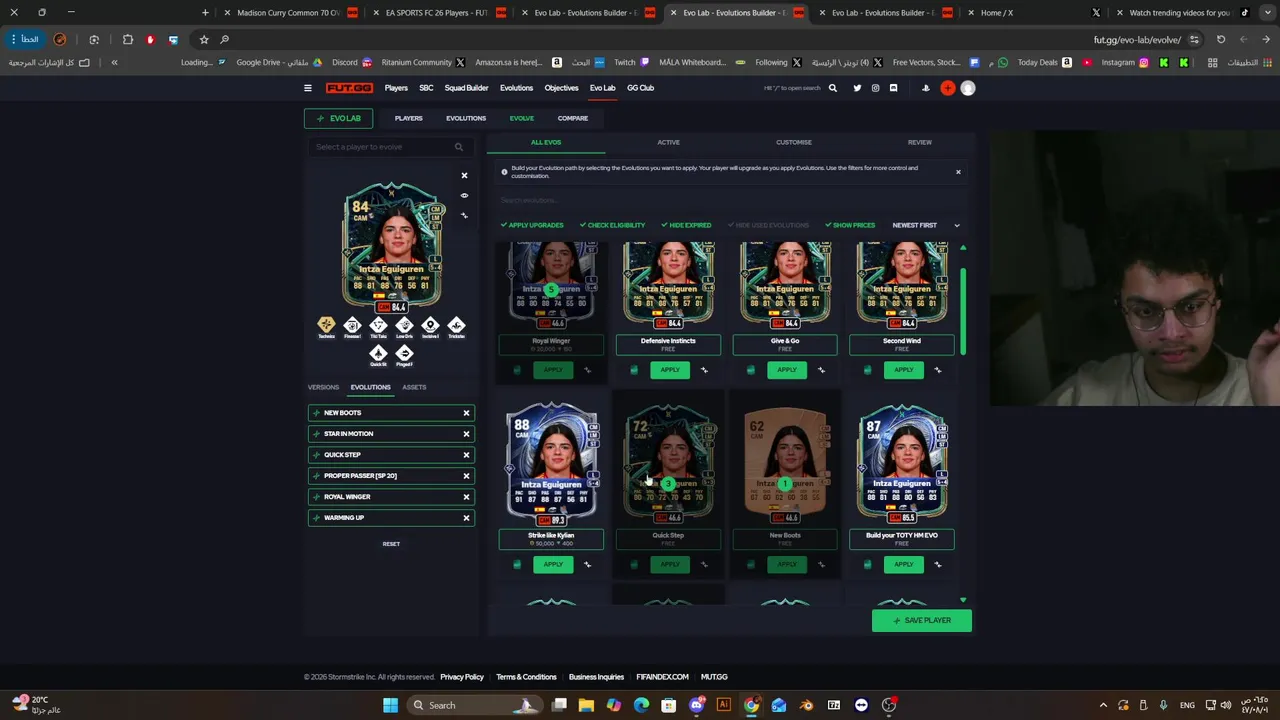The image size is (1280, 720).
Task: Click the magnifier in player search box
Action: pyautogui.click(x=459, y=147)
